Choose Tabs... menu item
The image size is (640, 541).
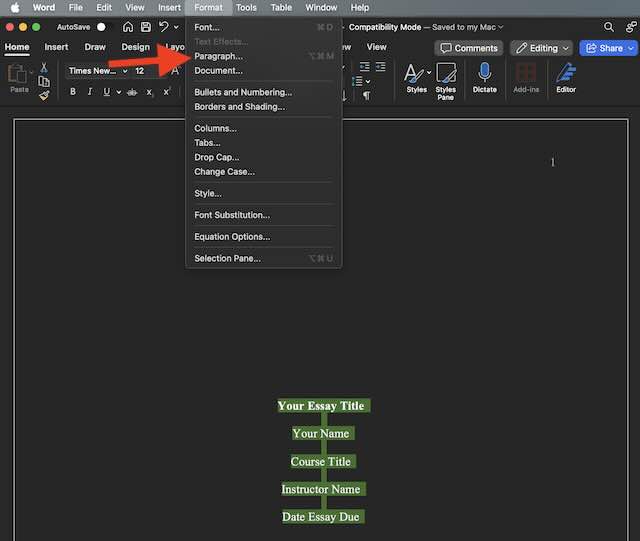coord(264,143)
